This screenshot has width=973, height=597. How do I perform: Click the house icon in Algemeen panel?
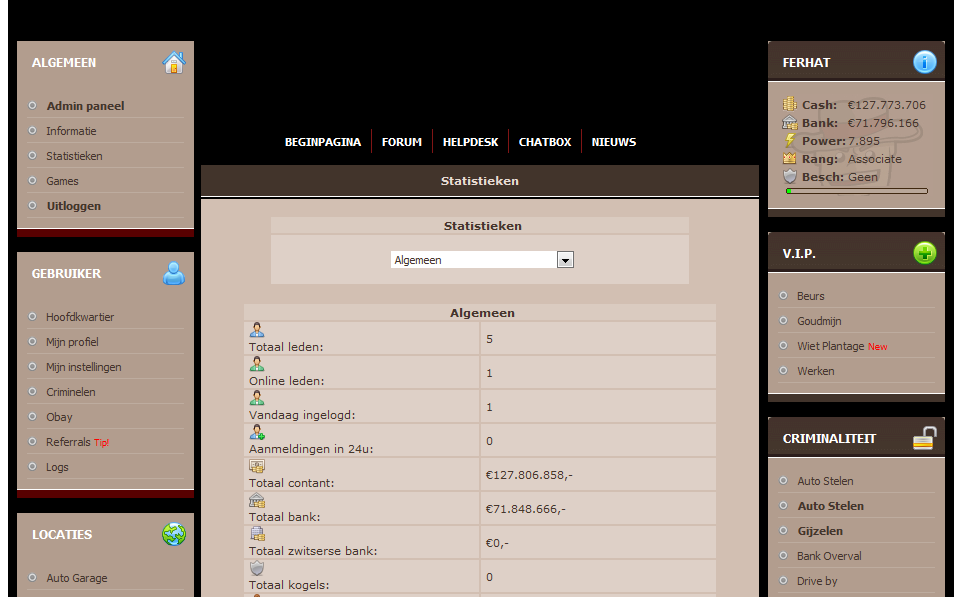pos(174,63)
